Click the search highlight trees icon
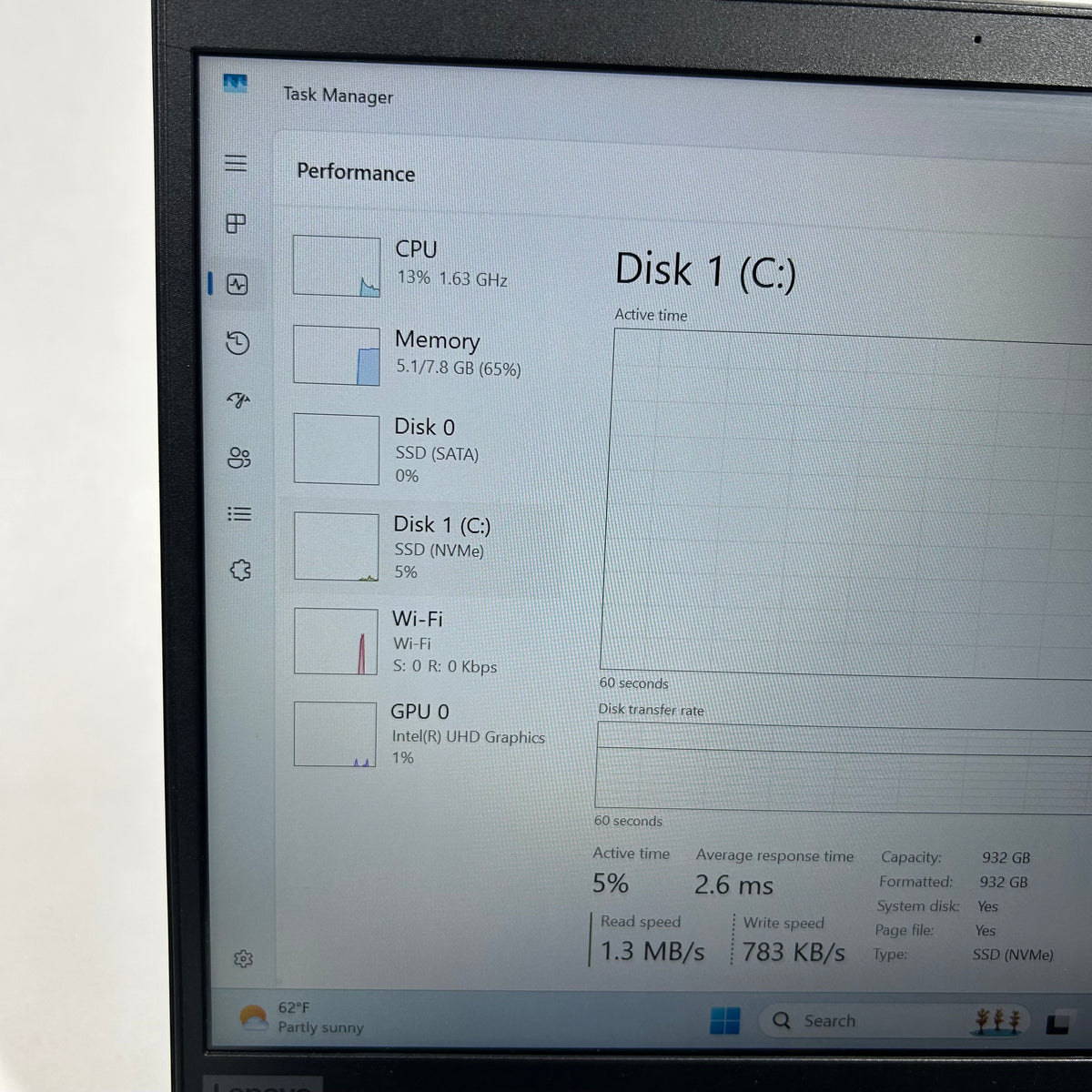Image resolution: width=1092 pixels, height=1092 pixels. [997, 1021]
